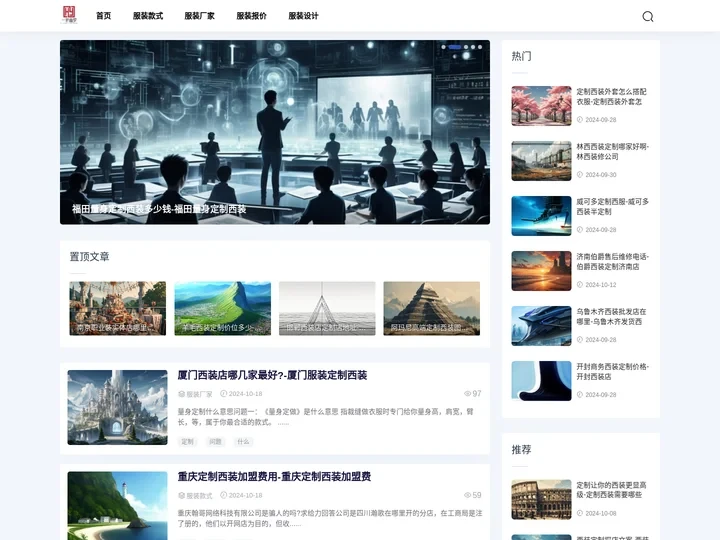Click the red site logo
Screen dimensions: 720x540
click(69, 15)
